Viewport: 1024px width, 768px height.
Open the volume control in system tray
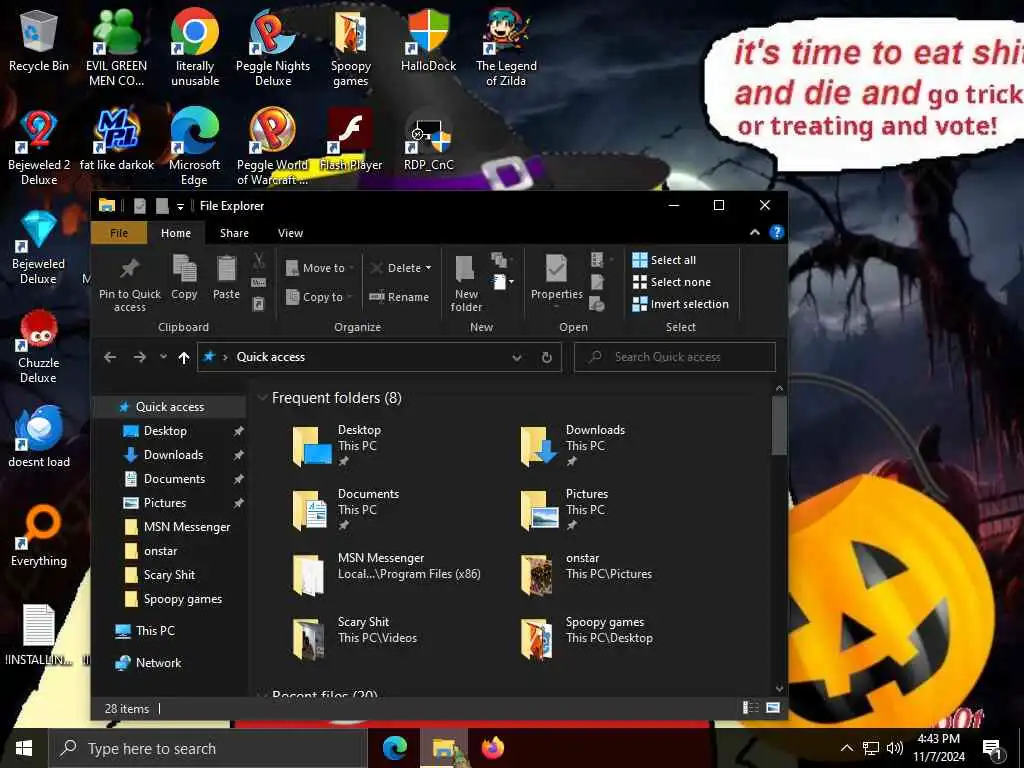coord(895,748)
